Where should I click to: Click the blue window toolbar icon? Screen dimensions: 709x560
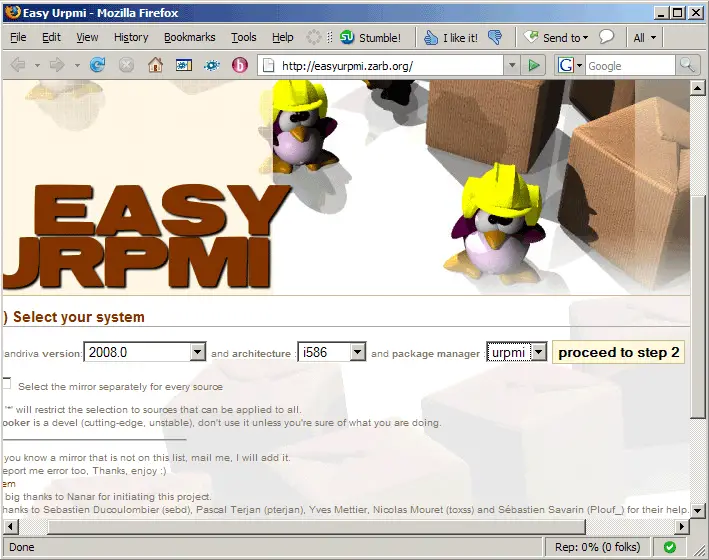(184, 66)
